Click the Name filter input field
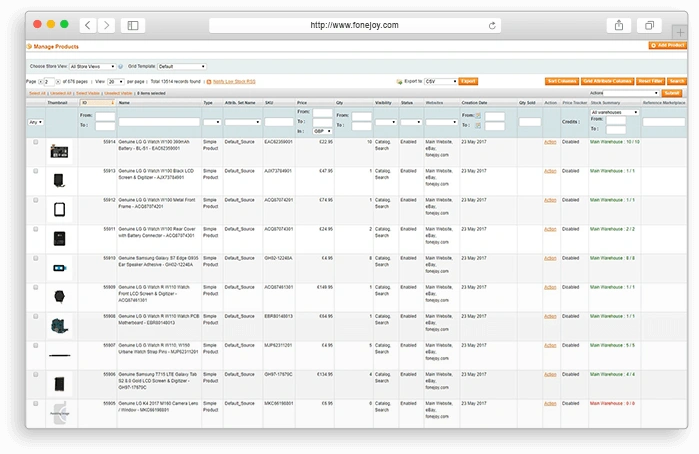The width and height of the screenshot is (699, 454). click(x=159, y=122)
